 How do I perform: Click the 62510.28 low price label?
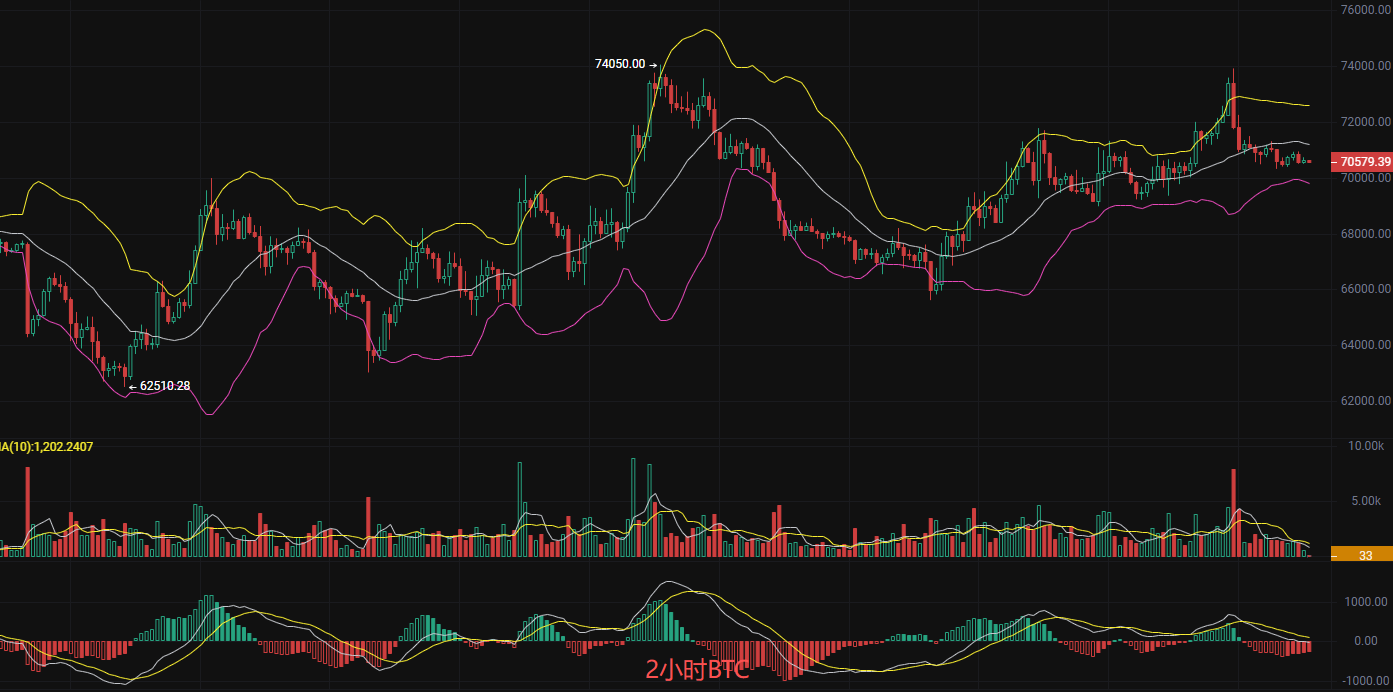(x=164, y=385)
